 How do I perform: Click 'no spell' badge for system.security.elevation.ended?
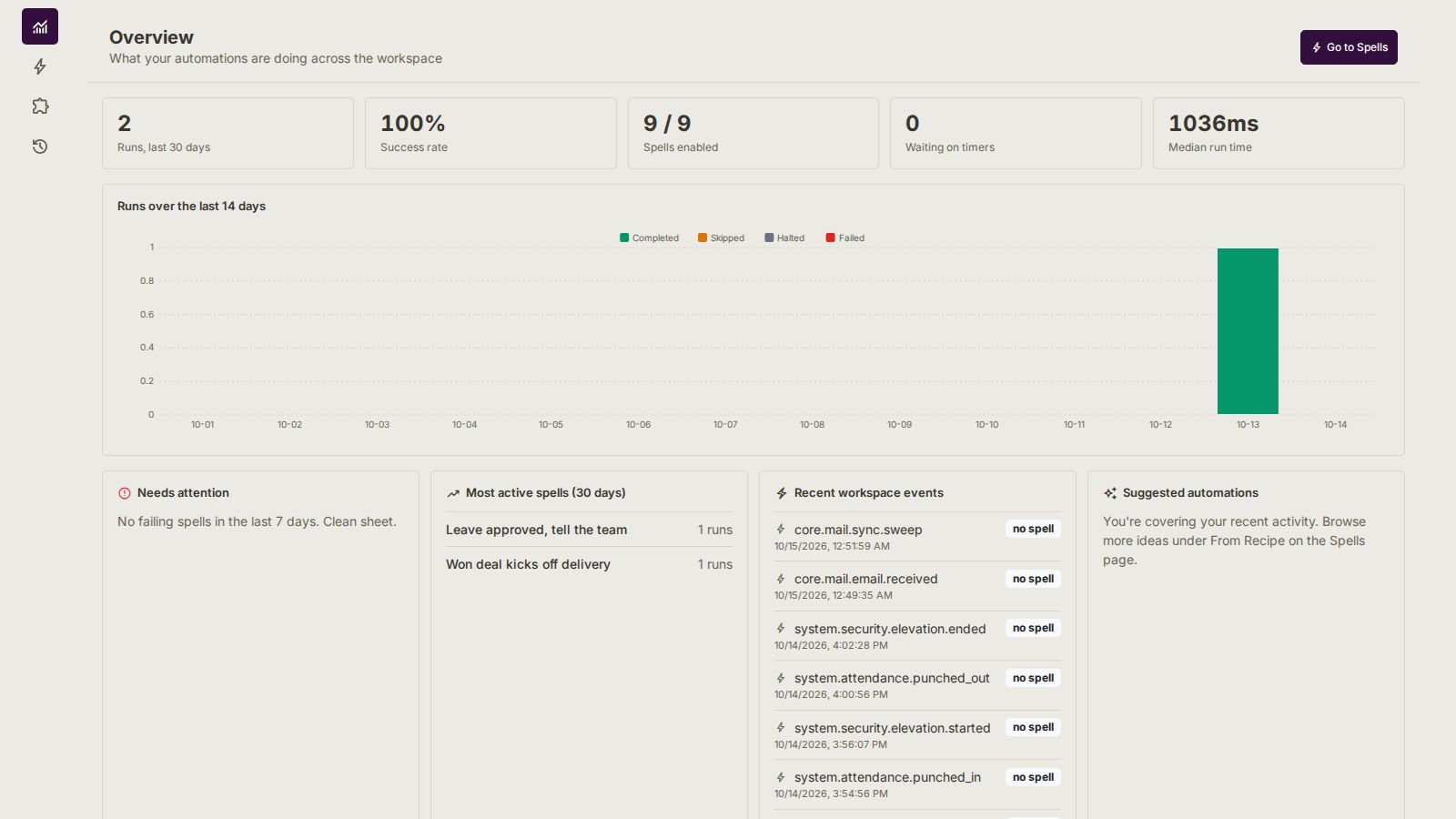(1033, 628)
